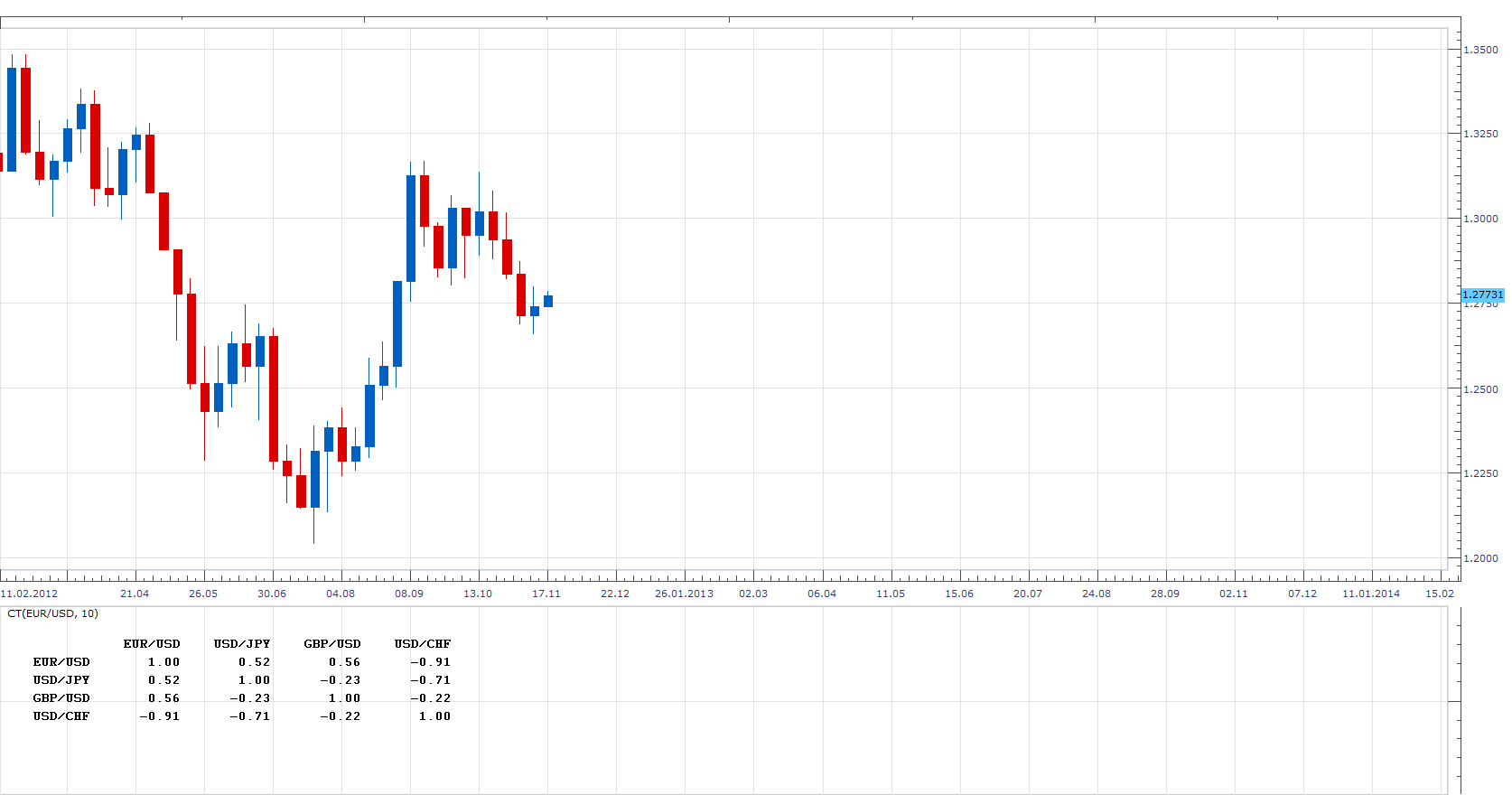Click 0.56 in EUR/USD row, GBP/USD column

[345, 662]
